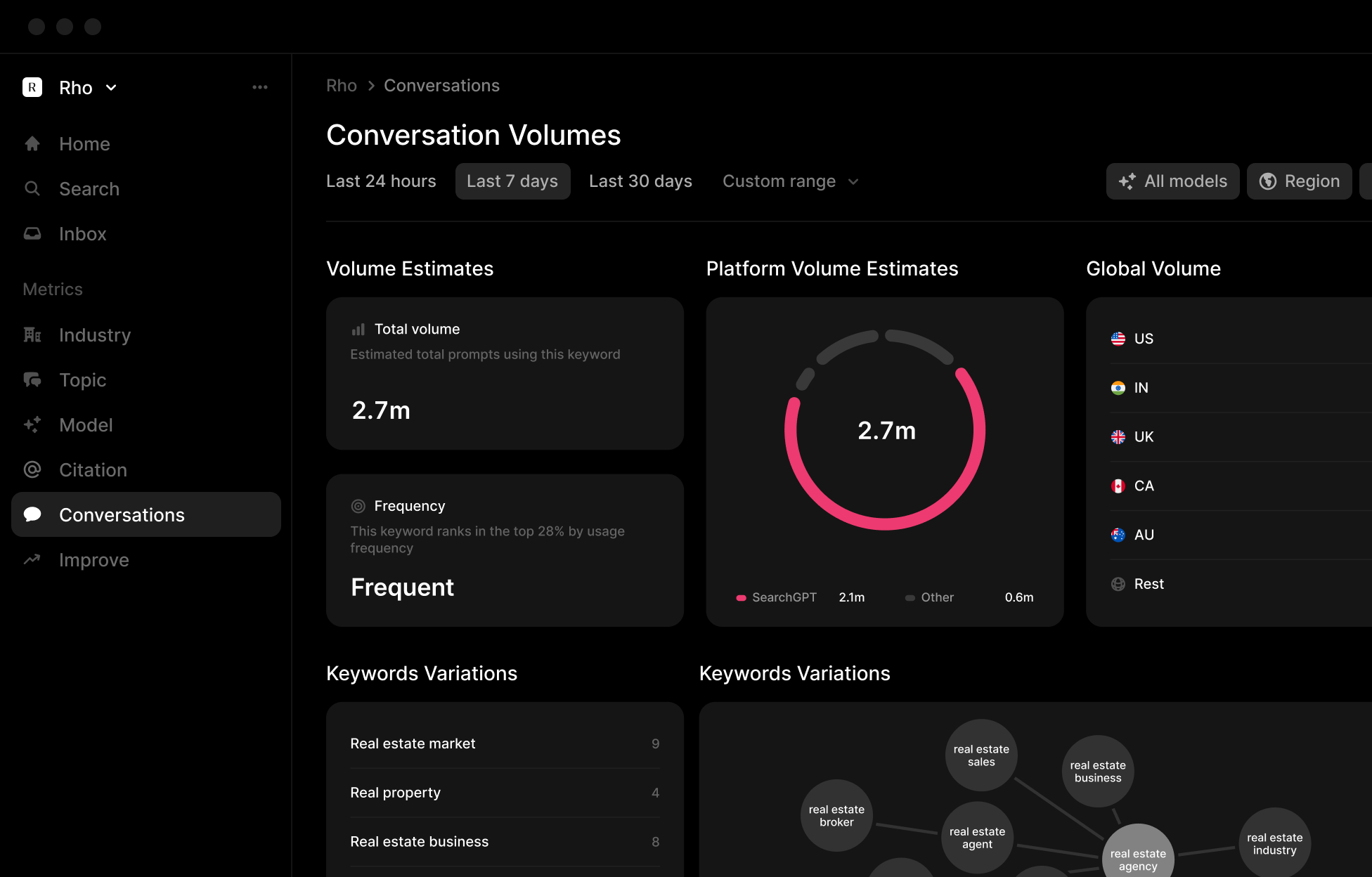Image resolution: width=1372 pixels, height=877 pixels.
Task: Select the Inbox icon in the sidebar
Action: point(32,233)
